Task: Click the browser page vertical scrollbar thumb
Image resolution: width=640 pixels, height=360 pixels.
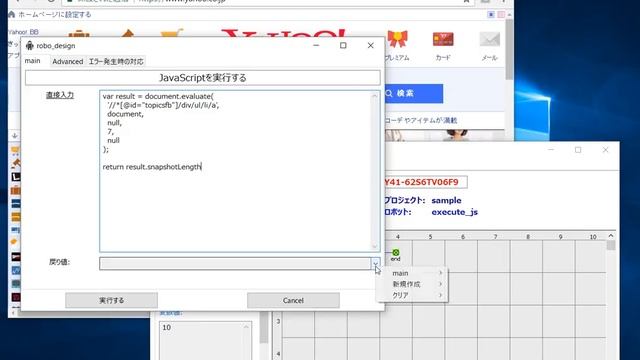Action: (509, 49)
